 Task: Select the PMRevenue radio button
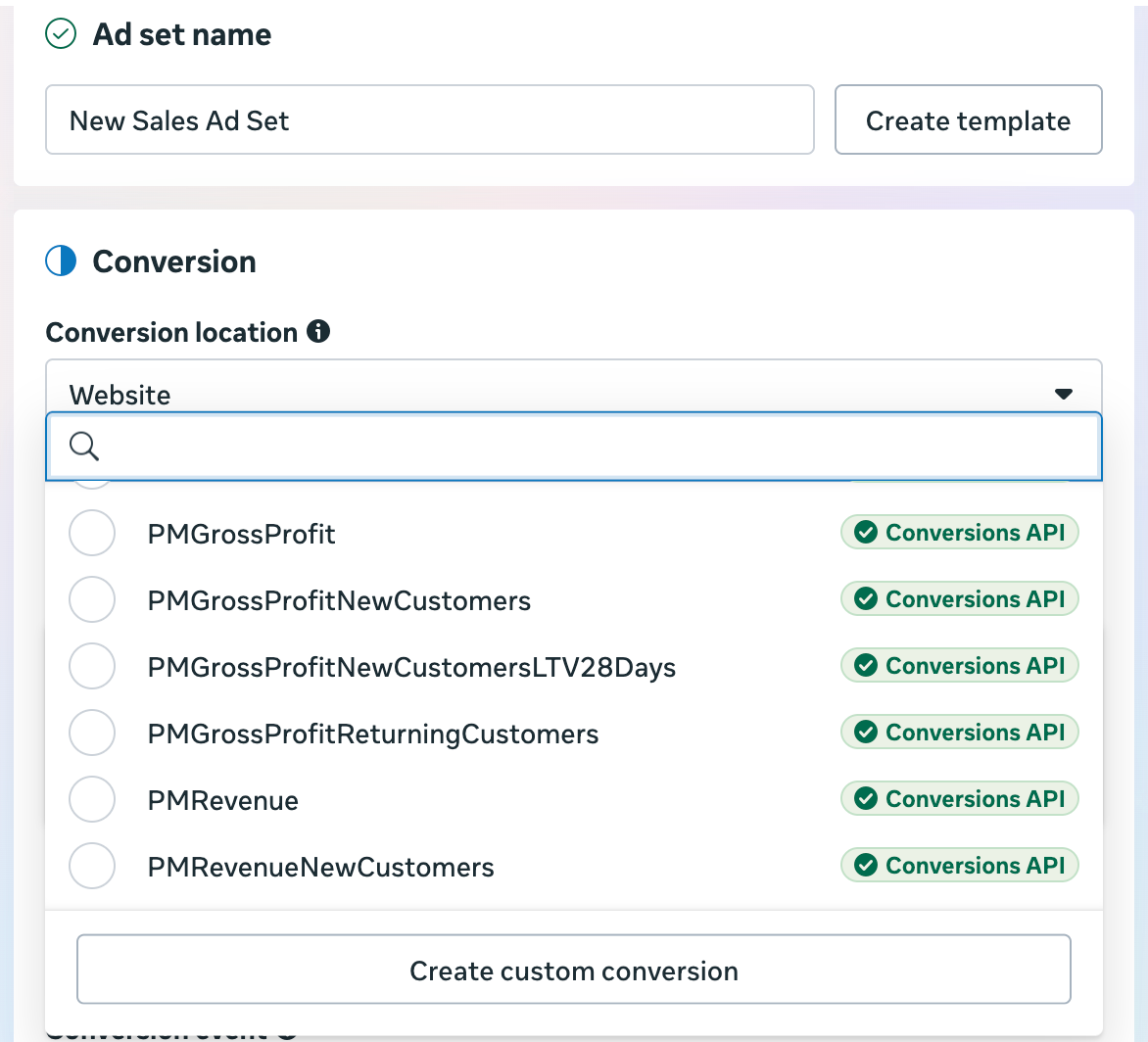pos(91,798)
